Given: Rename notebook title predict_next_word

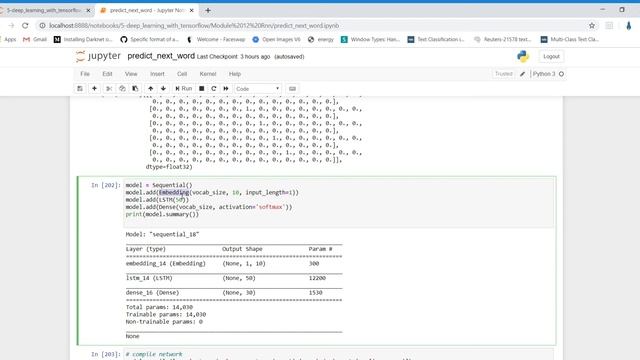Looking at the screenshot, I should click(161, 56).
